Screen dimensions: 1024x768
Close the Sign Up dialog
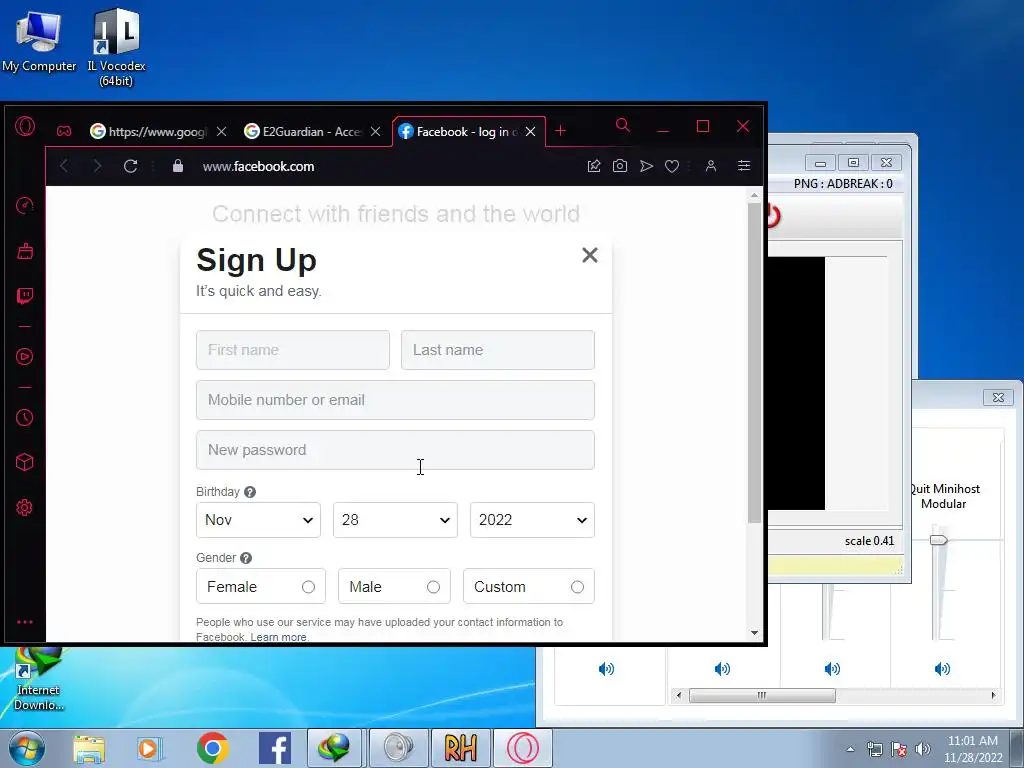point(590,255)
